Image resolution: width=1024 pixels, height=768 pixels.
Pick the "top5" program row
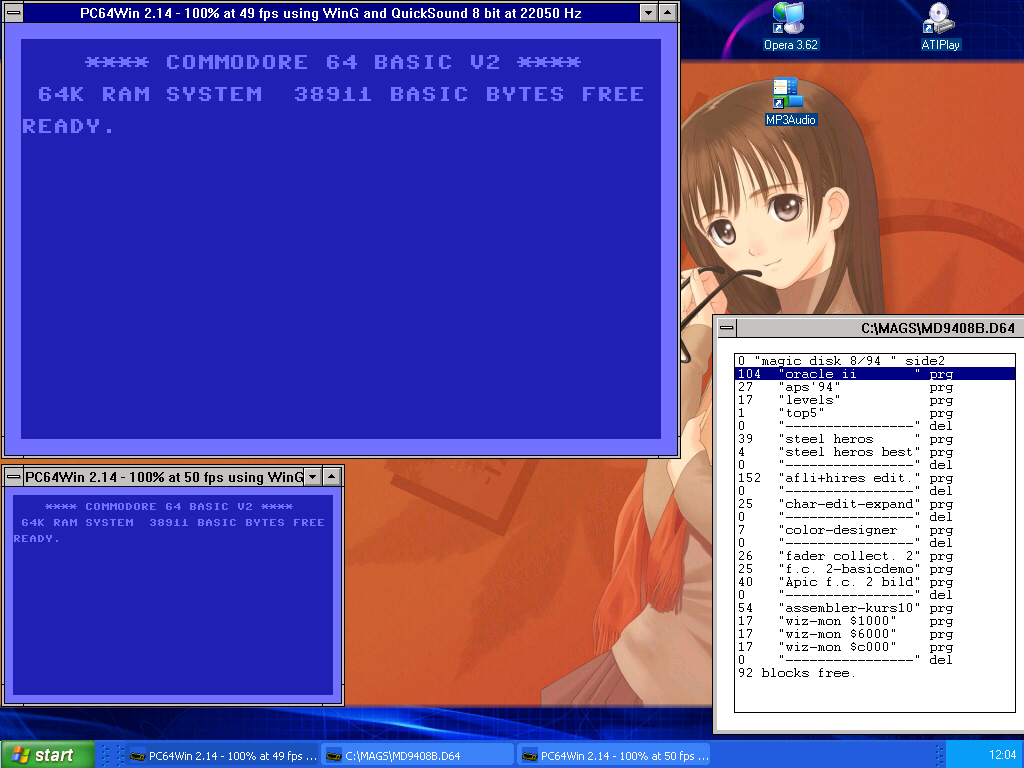pyautogui.click(x=875, y=413)
